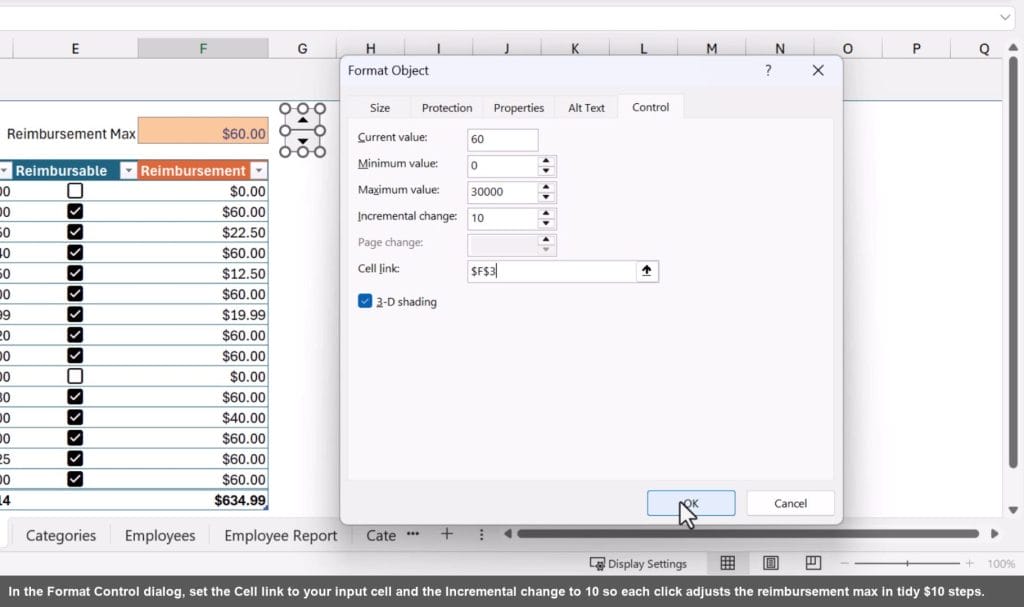Increase Minimum value with up arrow
This screenshot has width=1024, height=607.
click(x=546, y=161)
